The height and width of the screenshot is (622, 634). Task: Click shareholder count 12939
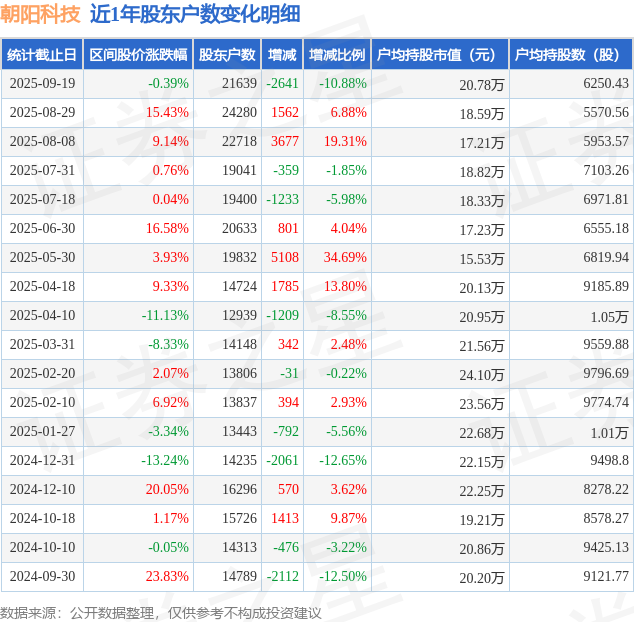coord(239,315)
